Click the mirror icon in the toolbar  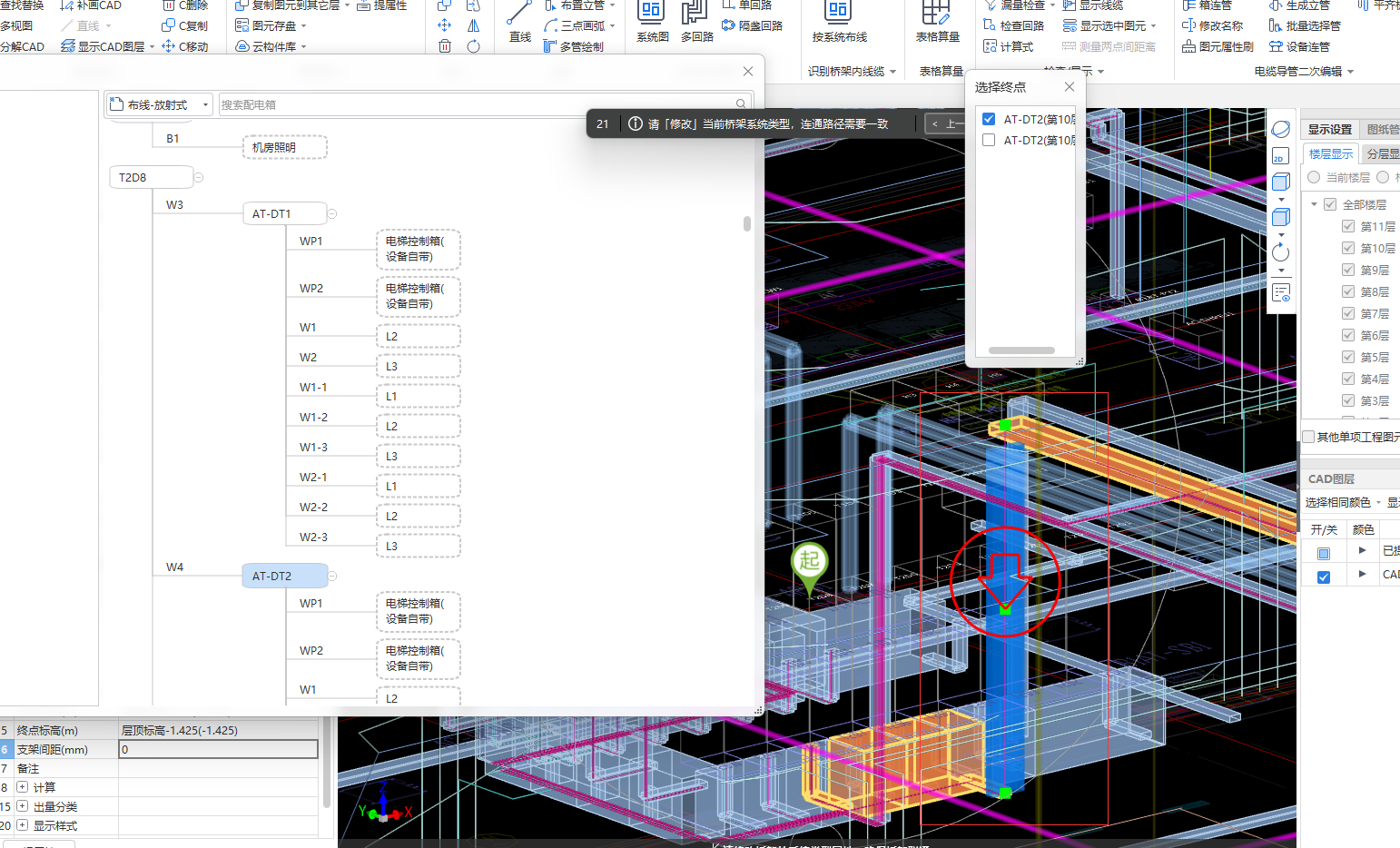(x=473, y=25)
